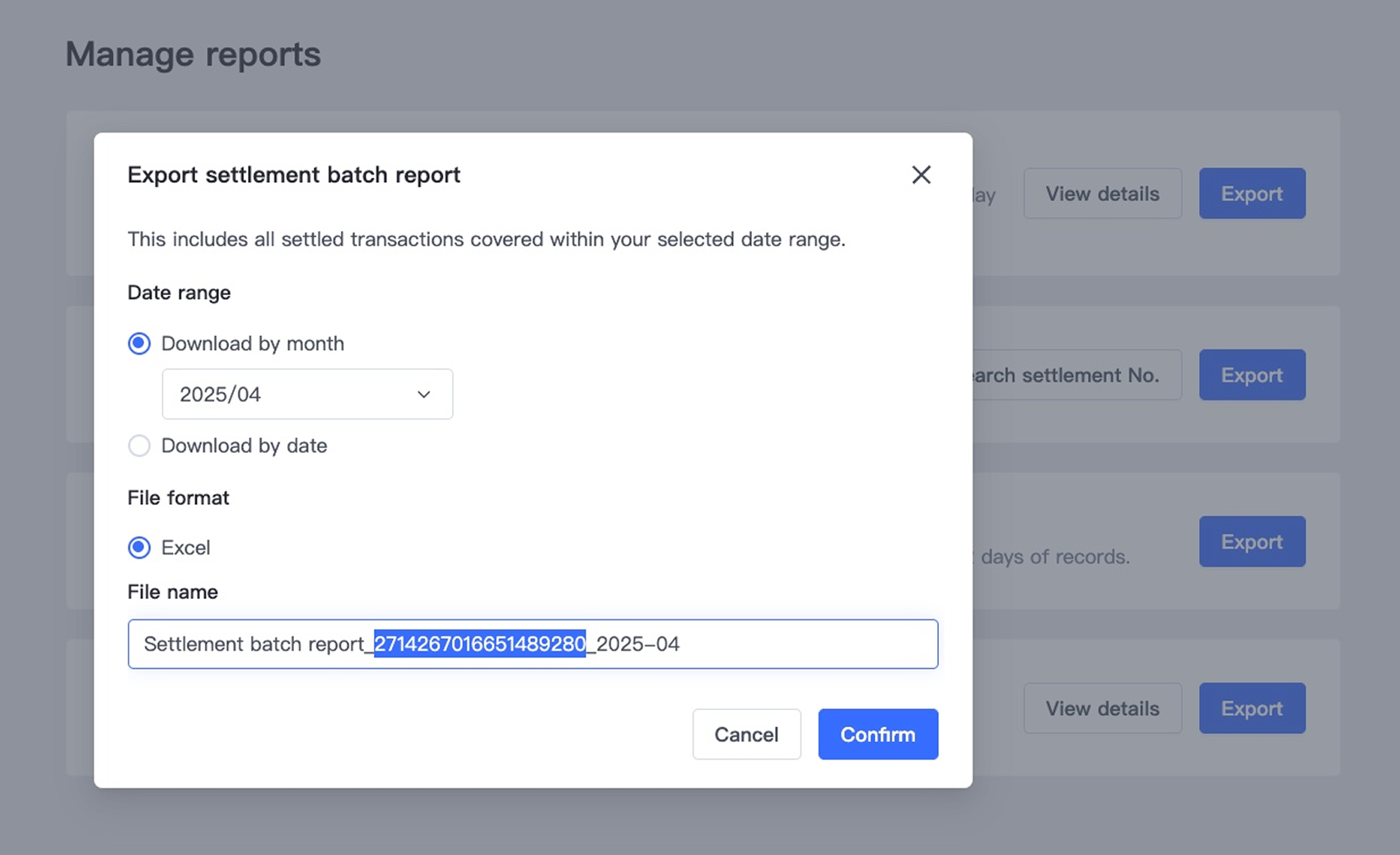The height and width of the screenshot is (855, 1400).
Task: Click the highlighted number in the file name
Action: (x=479, y=644)
